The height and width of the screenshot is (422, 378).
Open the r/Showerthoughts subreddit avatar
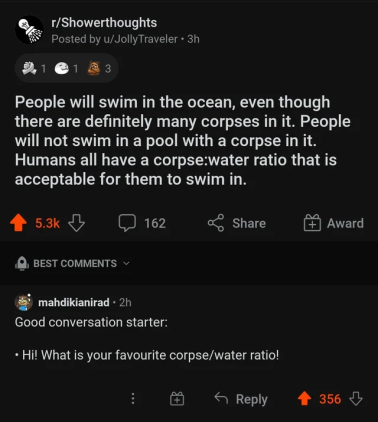pos(29,30)
